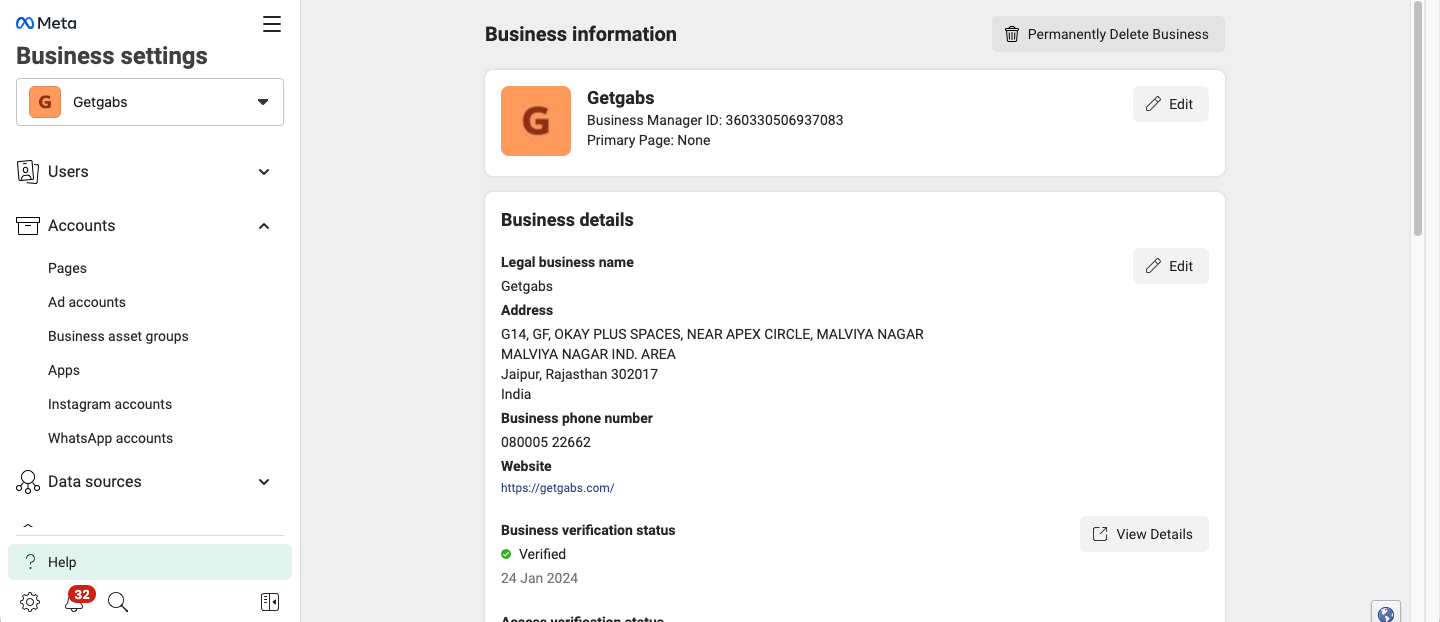Click the search magnifier icon
Image resolution: width=1440 pixels, height=622 pixels.
point(118,602)
